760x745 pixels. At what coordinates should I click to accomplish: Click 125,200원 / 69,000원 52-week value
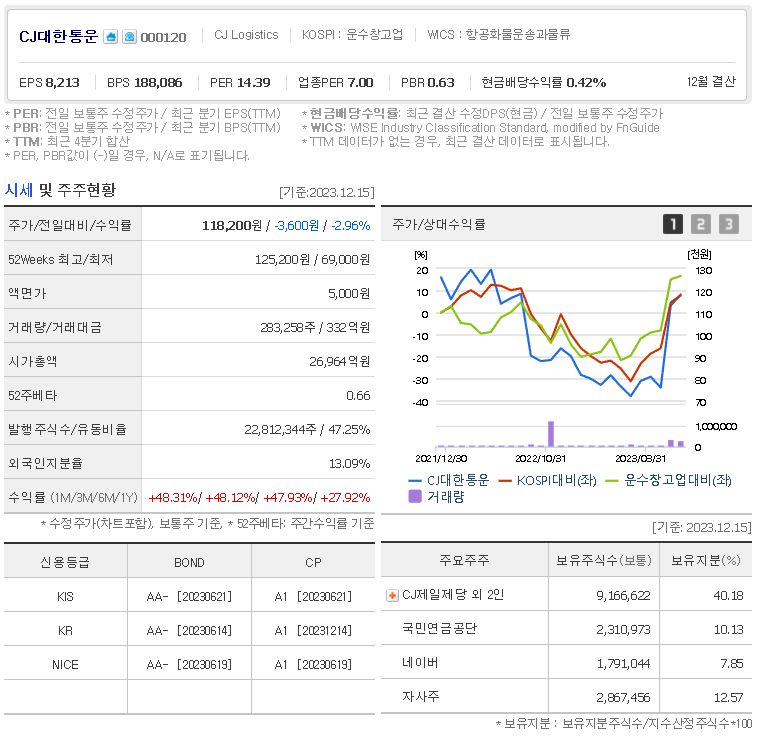[313, 260]
